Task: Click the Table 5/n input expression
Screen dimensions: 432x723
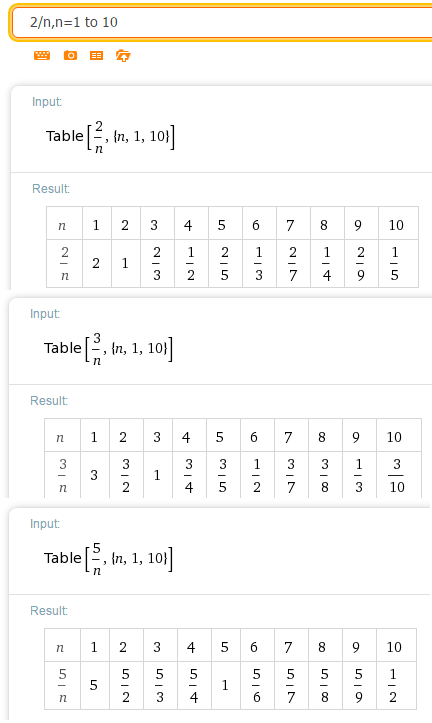Action: pyautogui.click(x=108, y=558)
